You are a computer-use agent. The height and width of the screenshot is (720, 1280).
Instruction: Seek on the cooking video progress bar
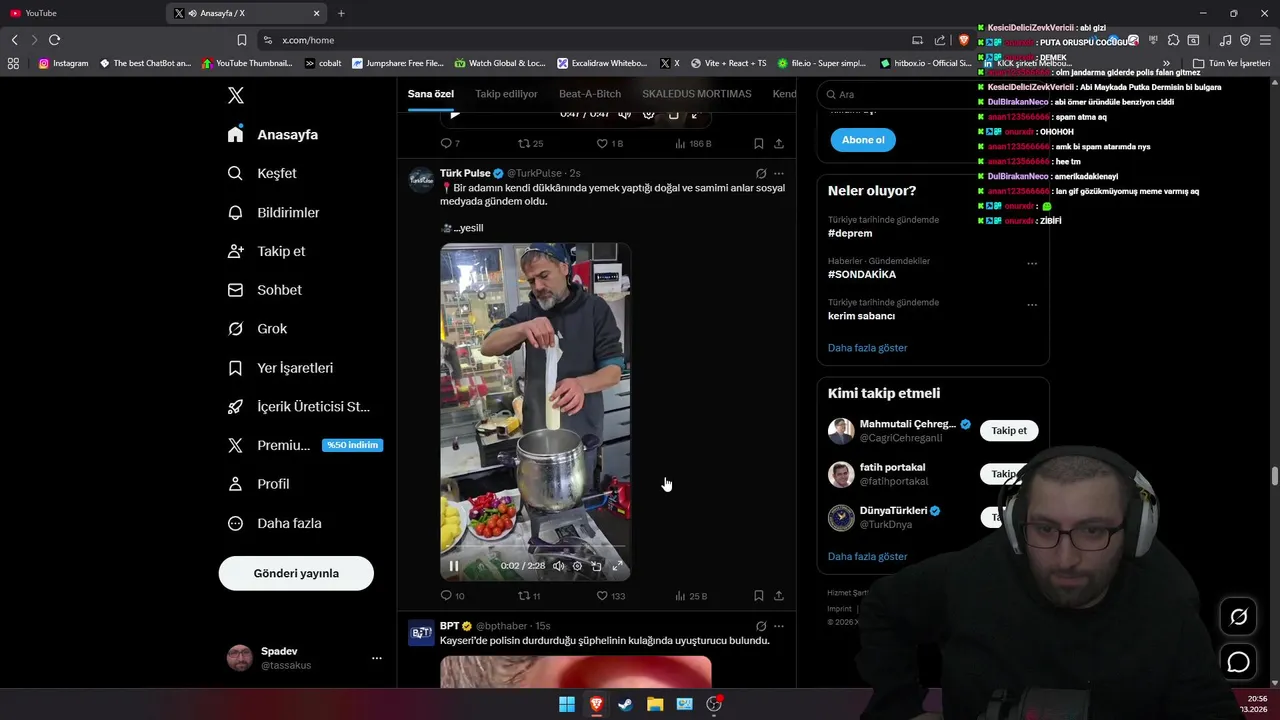[x=535, y=548]
